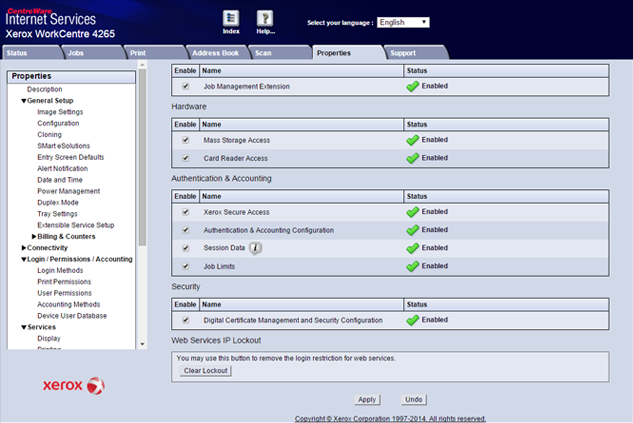Click green checkmark status for Job Limits
The image size is (633, 423).
click(412, 266)
